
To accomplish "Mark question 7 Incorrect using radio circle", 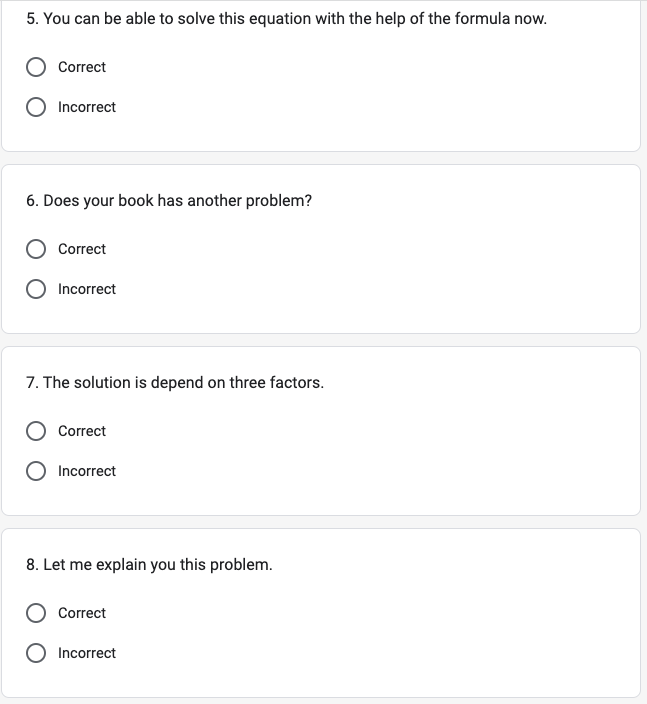I will (36, 471).
